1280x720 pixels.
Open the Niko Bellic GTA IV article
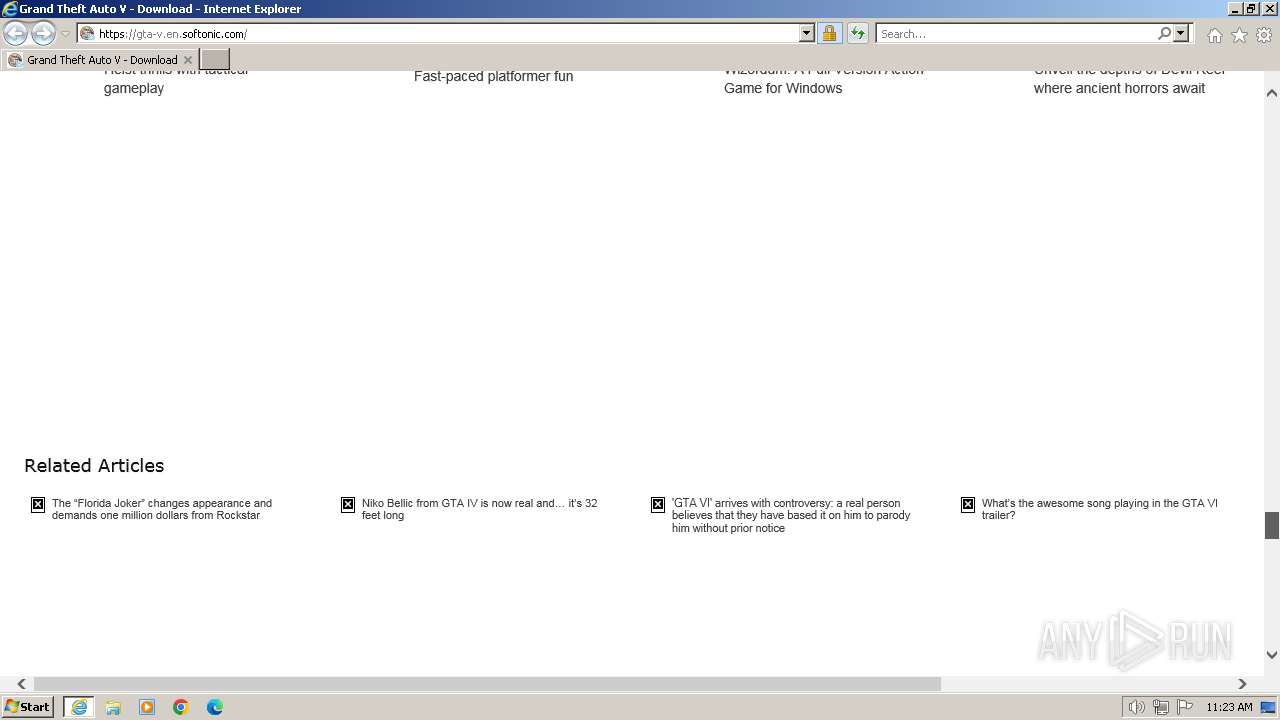tap(480, 509)
